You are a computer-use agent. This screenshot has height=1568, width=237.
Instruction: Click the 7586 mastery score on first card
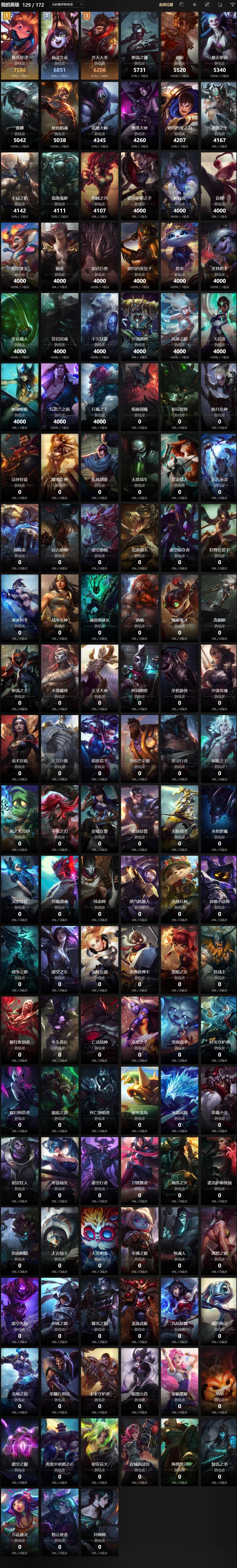(19, 70)
